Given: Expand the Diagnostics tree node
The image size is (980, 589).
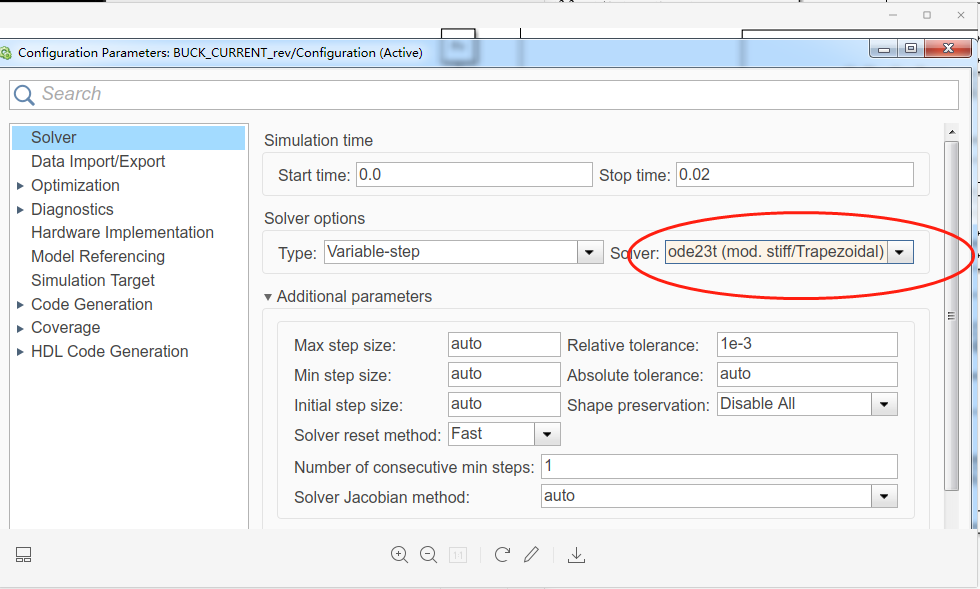Looking at the screenshot, I should click(x=20, y=209).
